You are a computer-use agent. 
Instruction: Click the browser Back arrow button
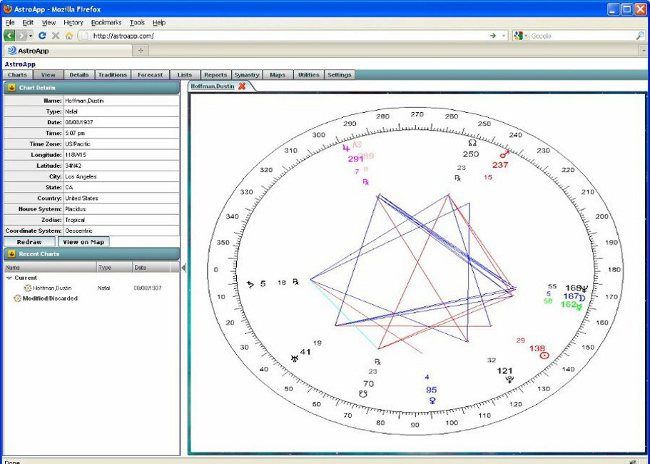pyautogui.click(x=10, y=35)
